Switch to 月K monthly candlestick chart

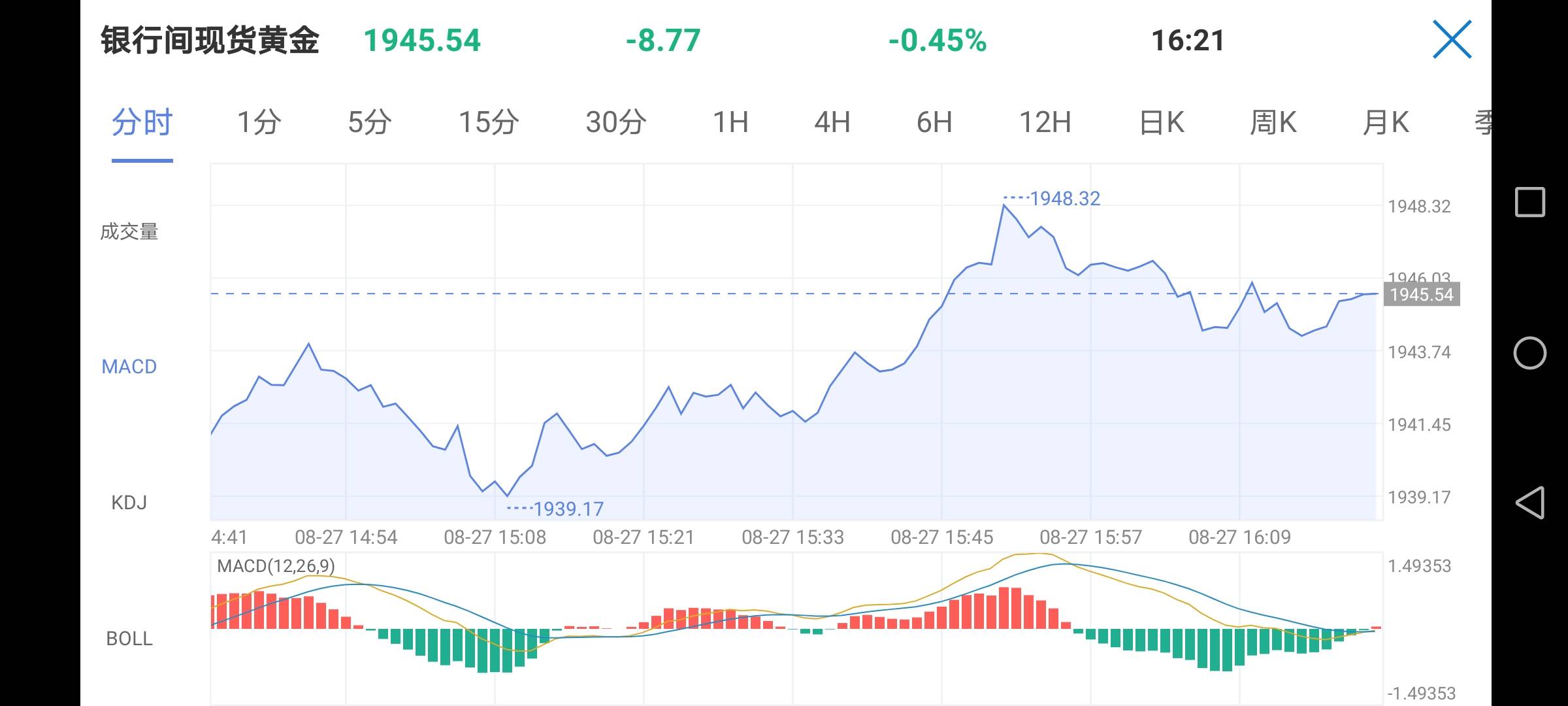tap(1386, 122)
